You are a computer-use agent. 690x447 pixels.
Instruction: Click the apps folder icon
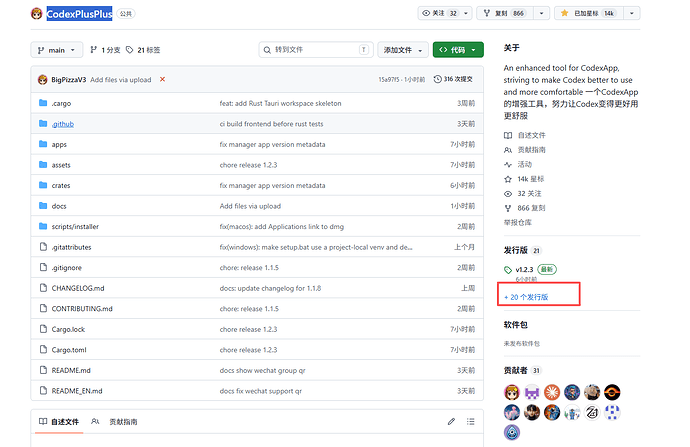coord(43,144)
